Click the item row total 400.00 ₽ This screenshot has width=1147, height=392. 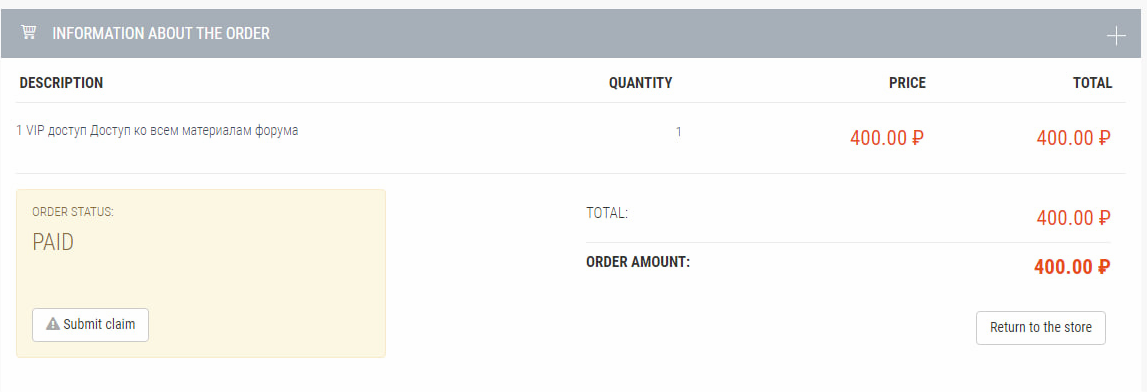pos(1074,137)
